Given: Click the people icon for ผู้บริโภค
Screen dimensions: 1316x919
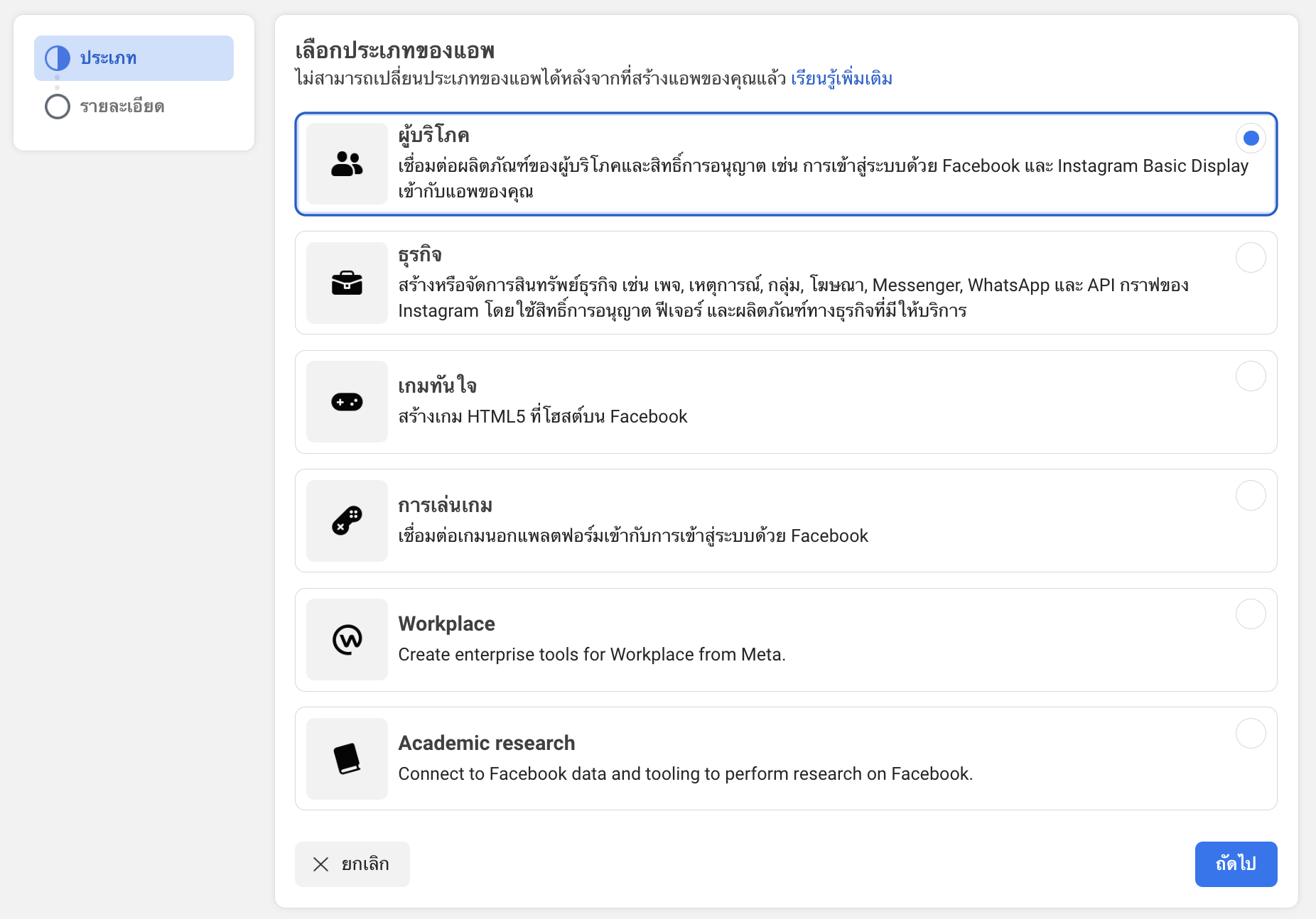Looking at the screenshot, I should [347, 164].
